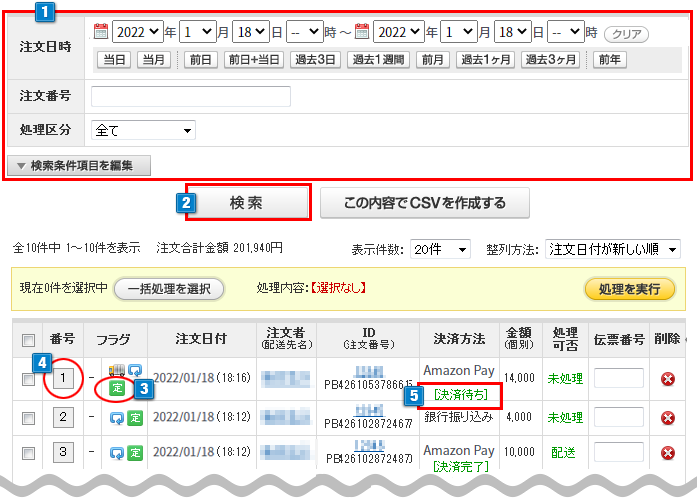Viewport: 698px width, 500px height.
Task: Click the 前年 quick date button
Action: click(x=610, y=60)
